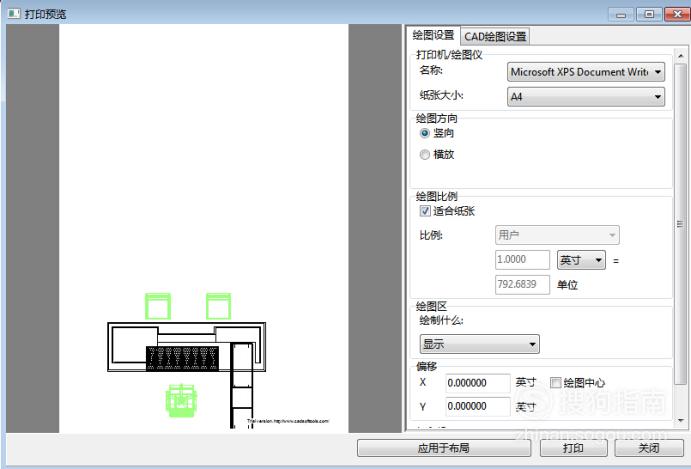Toggle the 适合纸张 checkbox

[425, 211]
